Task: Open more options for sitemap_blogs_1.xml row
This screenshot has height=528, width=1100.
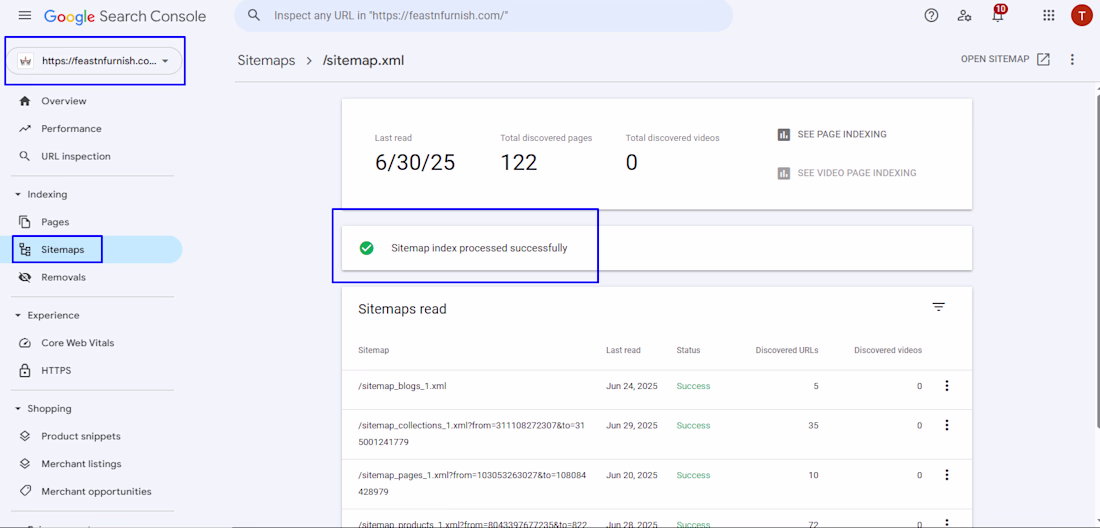Action: [x=946, y=386]
